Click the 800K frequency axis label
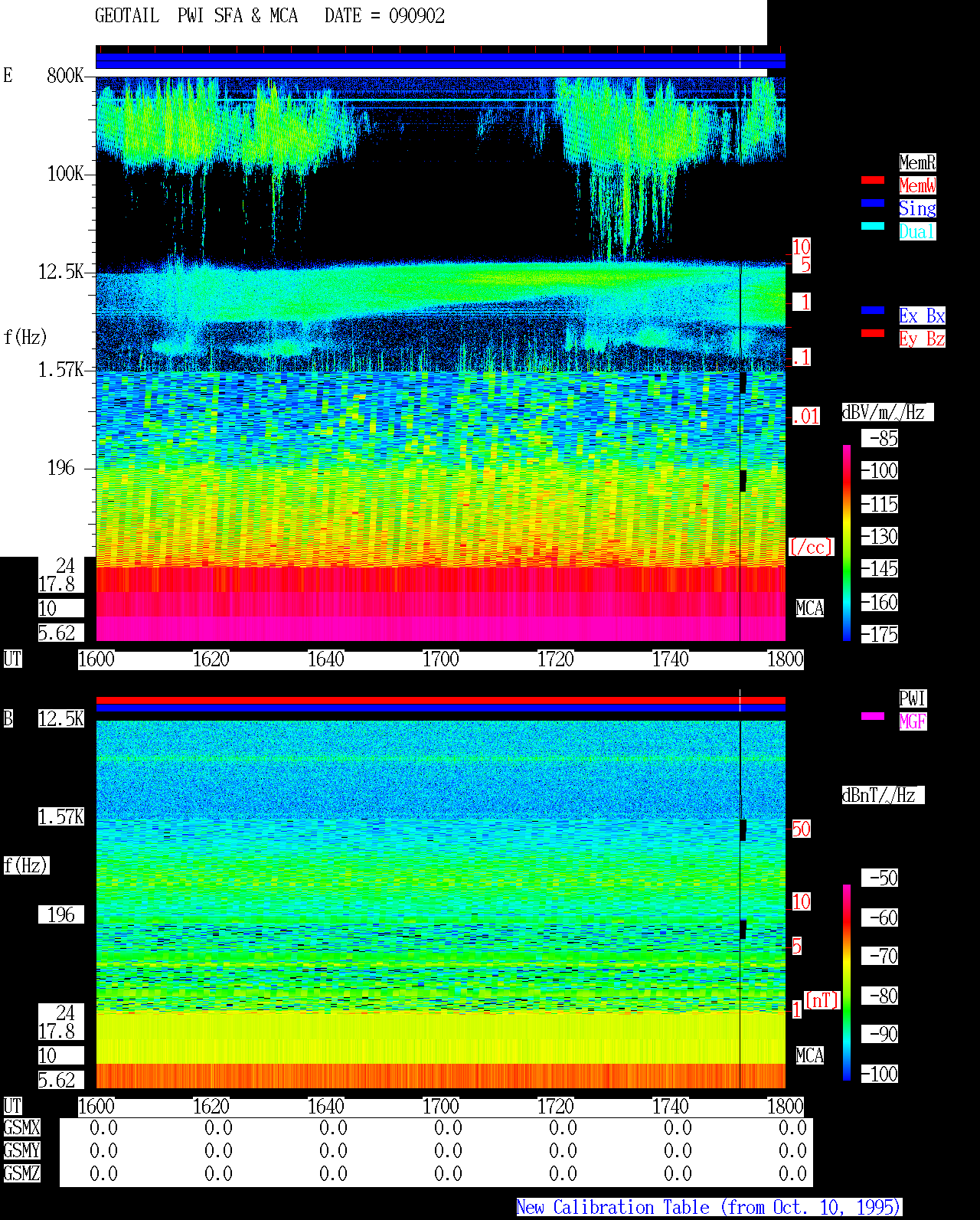Image resolution: width=980 pixels, height=1220 pixels. (65, 75)
